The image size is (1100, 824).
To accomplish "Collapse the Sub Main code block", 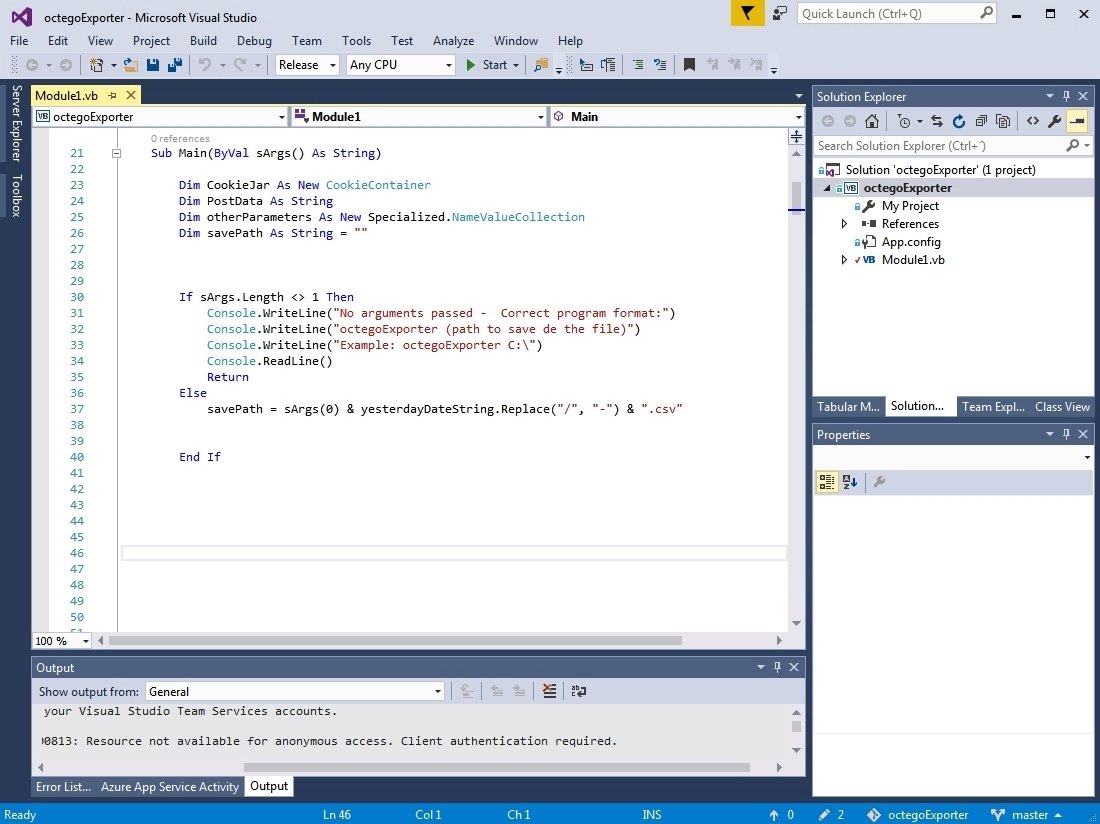I will (116, 153).
